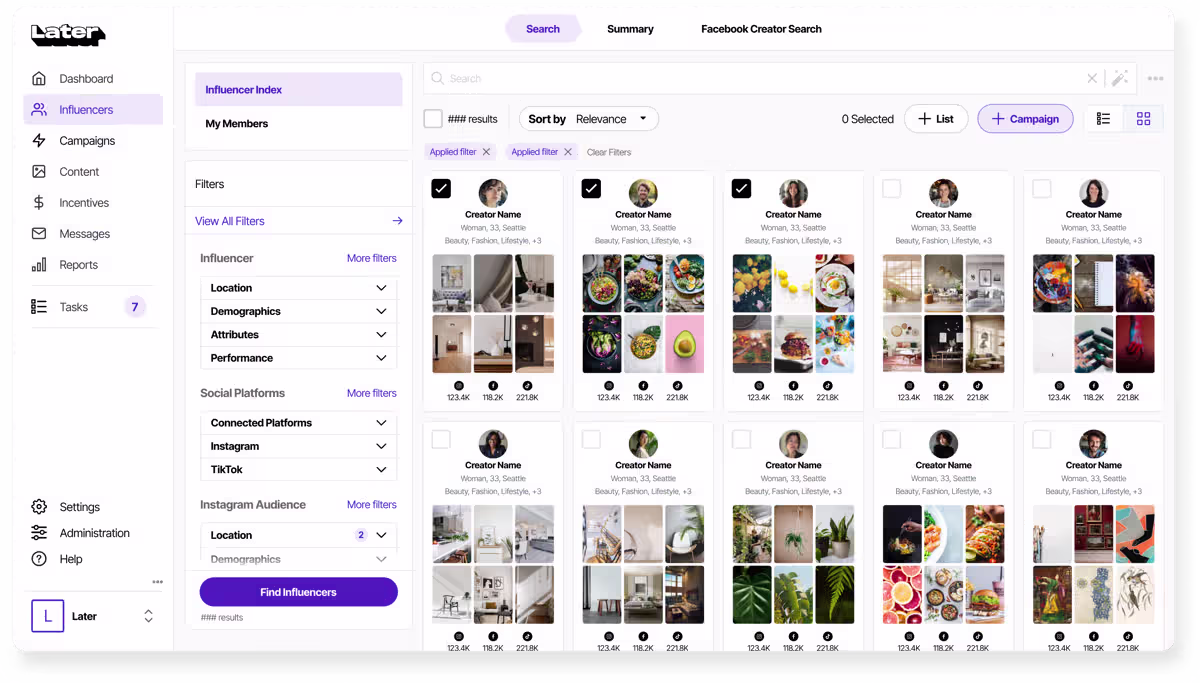The width and height of the screenshot is (1200, 683).
Task: Toggle the select-all results checkbox
Action: coord(433,119)
